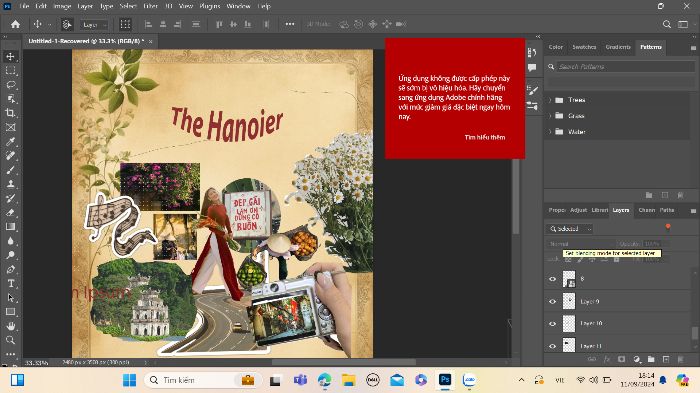Open Microsoft Edge from the taskbar
The image size is (700, 393).
click(325, 380)
